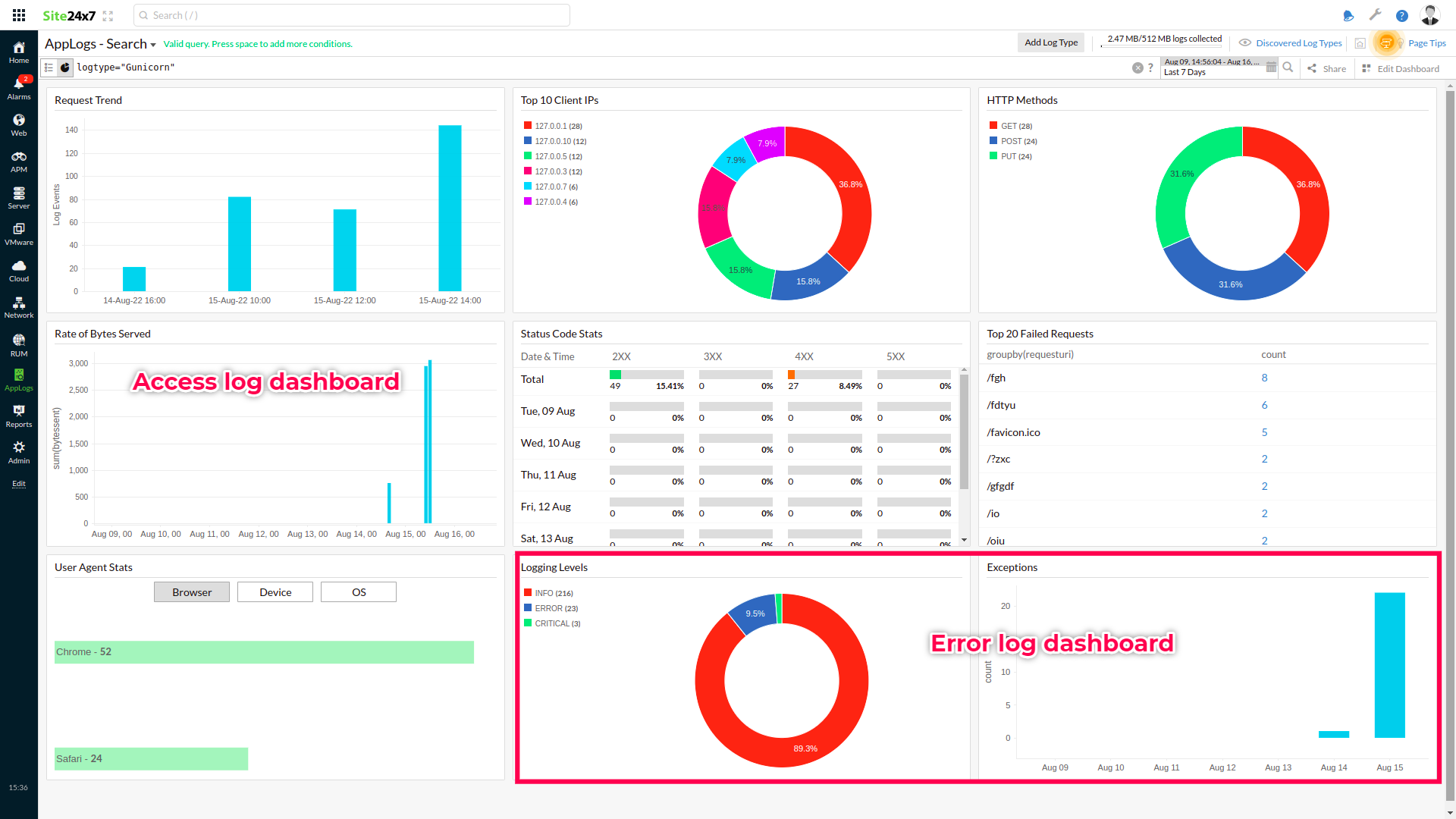Open the AppLogs sidebar module

point(19,379)
